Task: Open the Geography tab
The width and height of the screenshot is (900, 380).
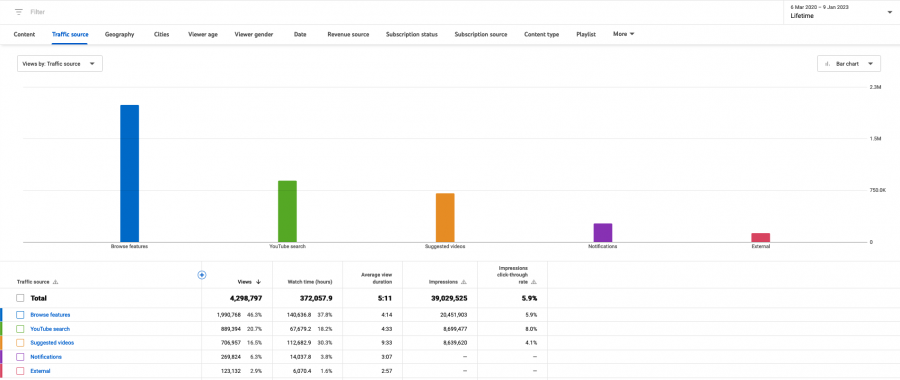Action: tap(119, 34)
